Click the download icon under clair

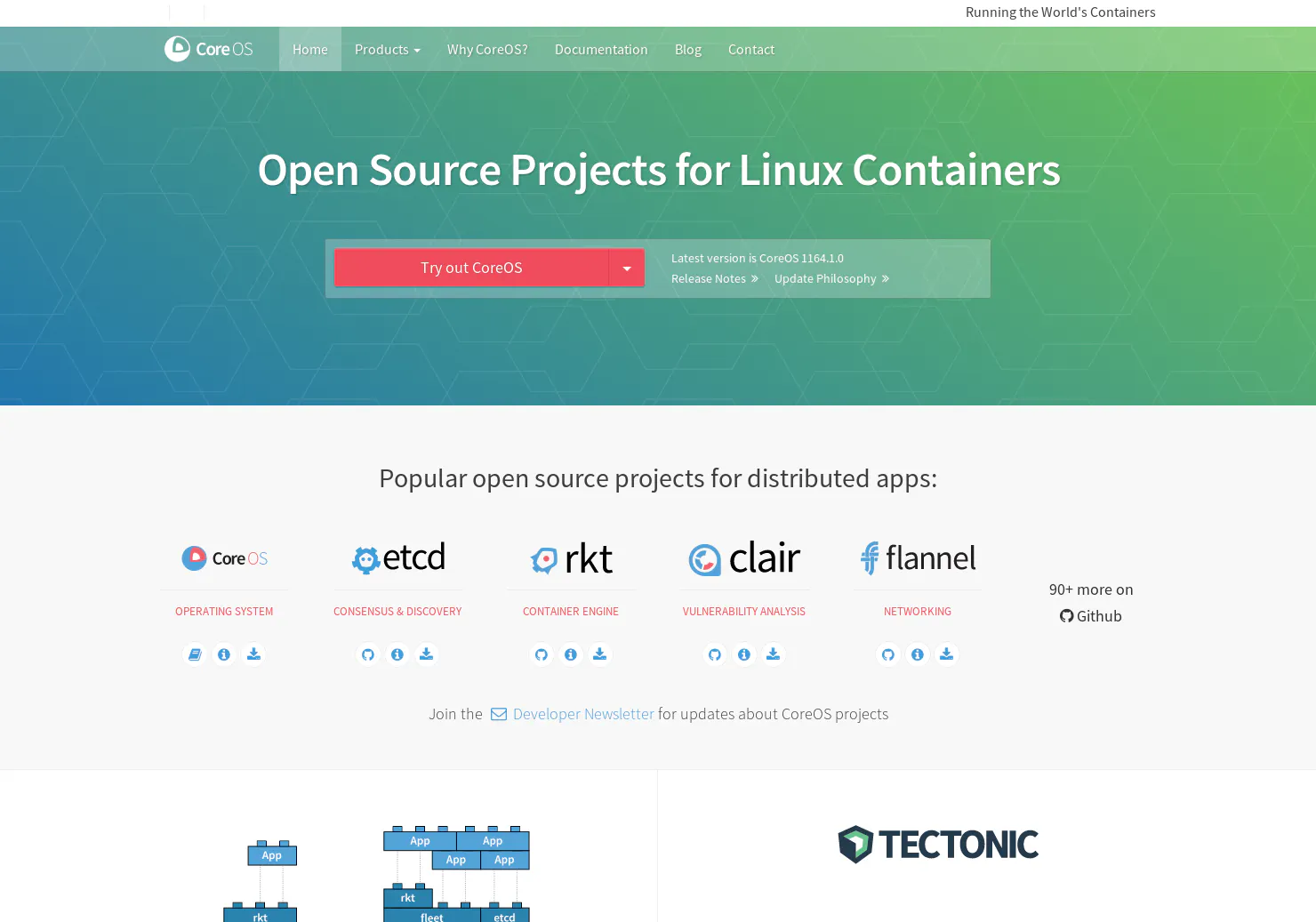click(774, 654)
